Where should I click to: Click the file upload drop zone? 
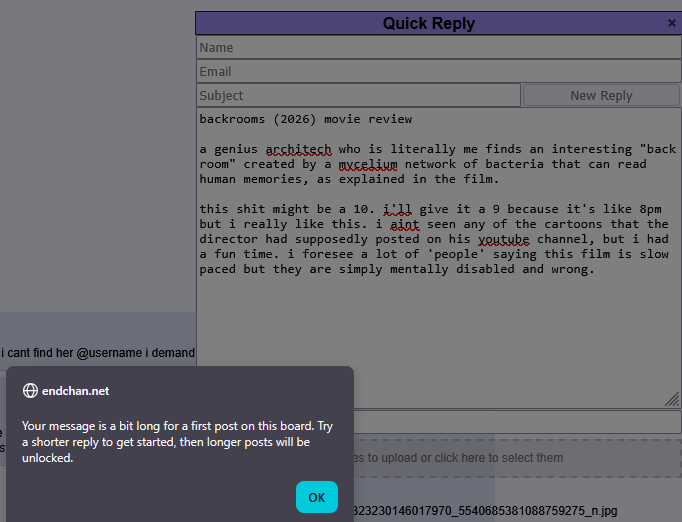pos(518,458)
